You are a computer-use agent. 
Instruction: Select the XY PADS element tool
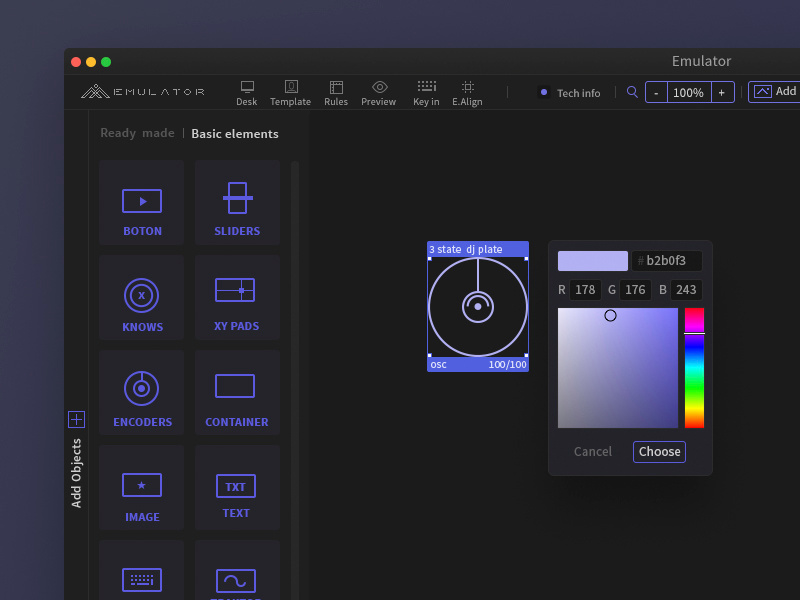coord(236,298)
